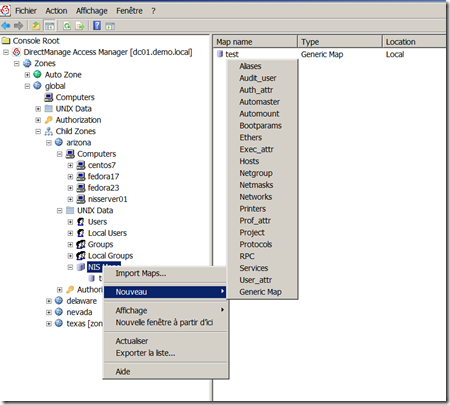Image resolution: width=450 pixels, height=405 pixels.
Task: Click the Forward arrow toolbar icon
Action: click(x=18, y=26)
